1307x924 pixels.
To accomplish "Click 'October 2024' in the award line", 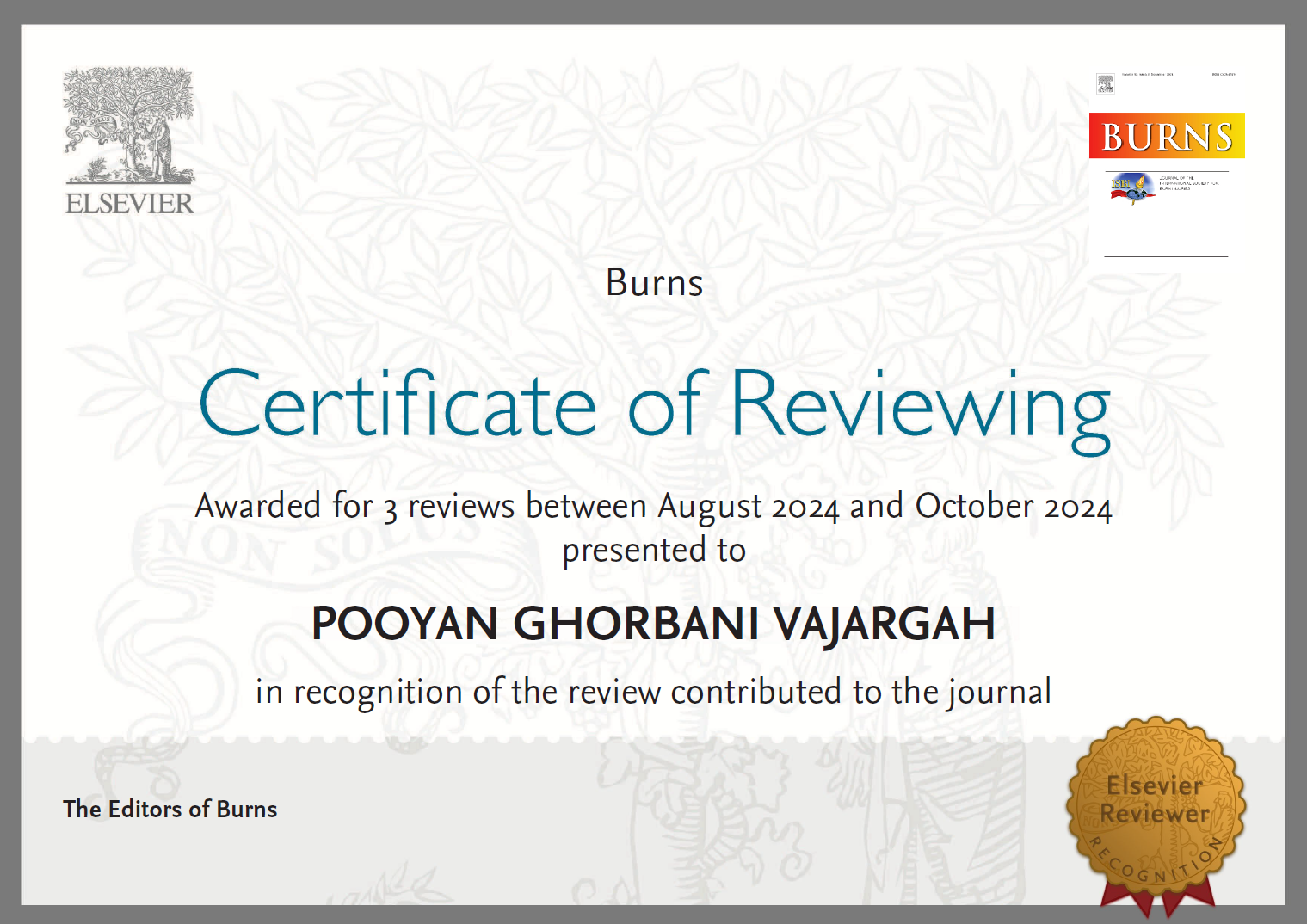I will coord(1013,507).
